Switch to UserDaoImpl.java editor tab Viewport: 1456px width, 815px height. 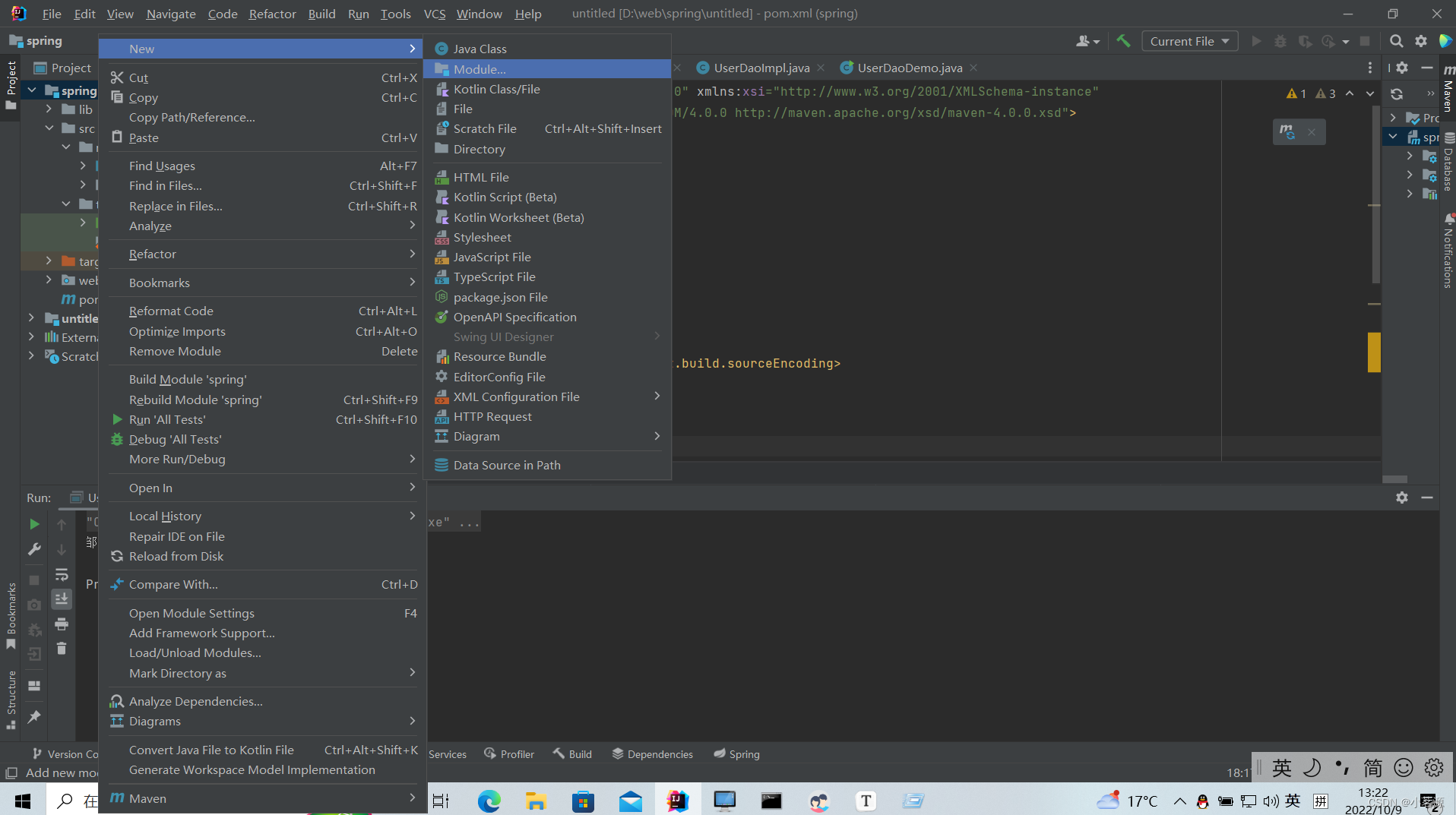[761, 68]
